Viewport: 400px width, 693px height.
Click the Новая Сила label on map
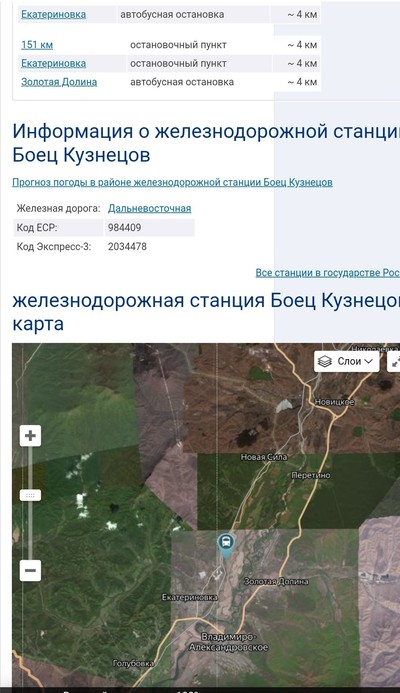(264, 457)
